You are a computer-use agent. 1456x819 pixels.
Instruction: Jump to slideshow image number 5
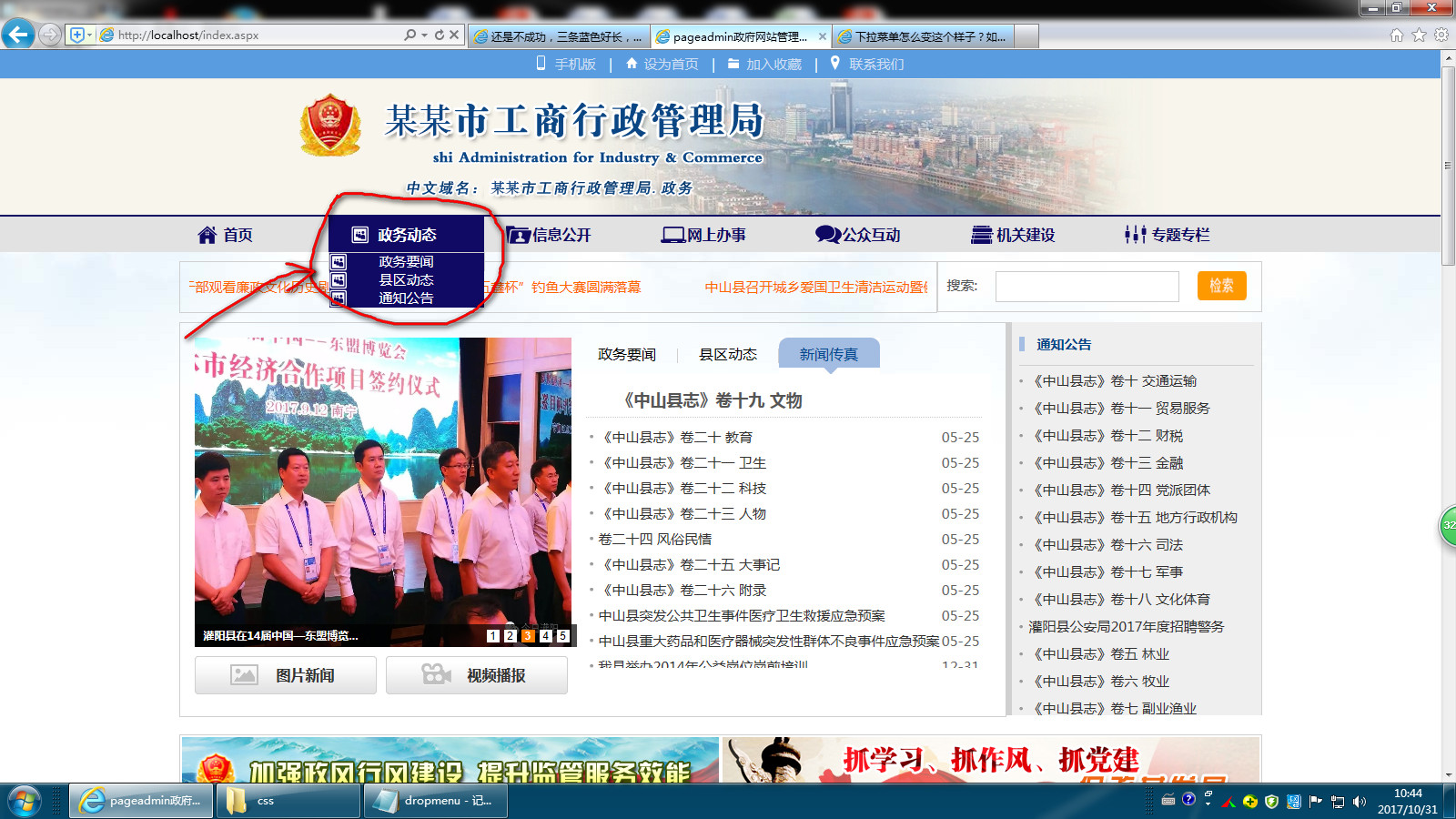(563, 636)
